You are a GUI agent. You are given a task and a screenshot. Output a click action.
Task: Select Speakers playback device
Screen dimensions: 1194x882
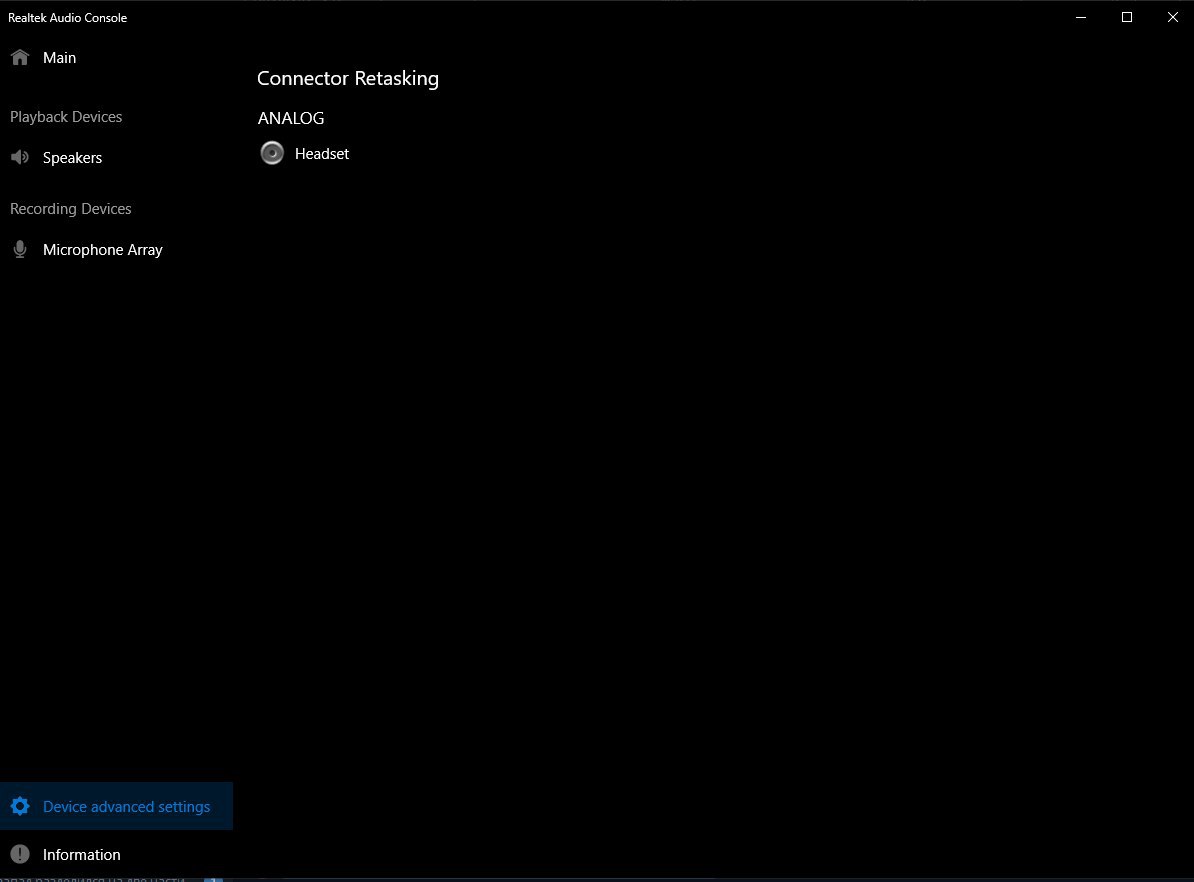point(72,158)
